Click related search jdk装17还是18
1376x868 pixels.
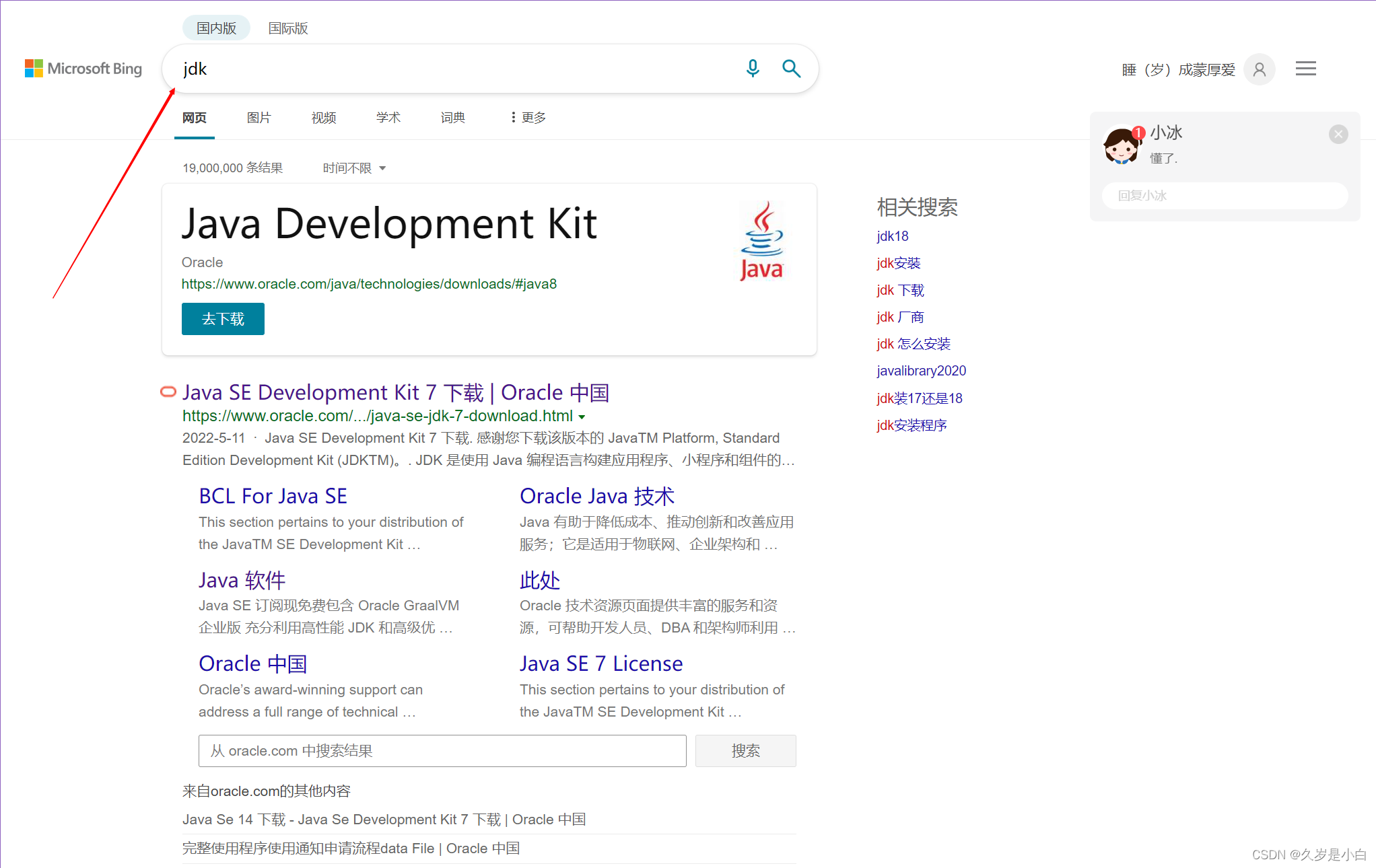(920, 398)
